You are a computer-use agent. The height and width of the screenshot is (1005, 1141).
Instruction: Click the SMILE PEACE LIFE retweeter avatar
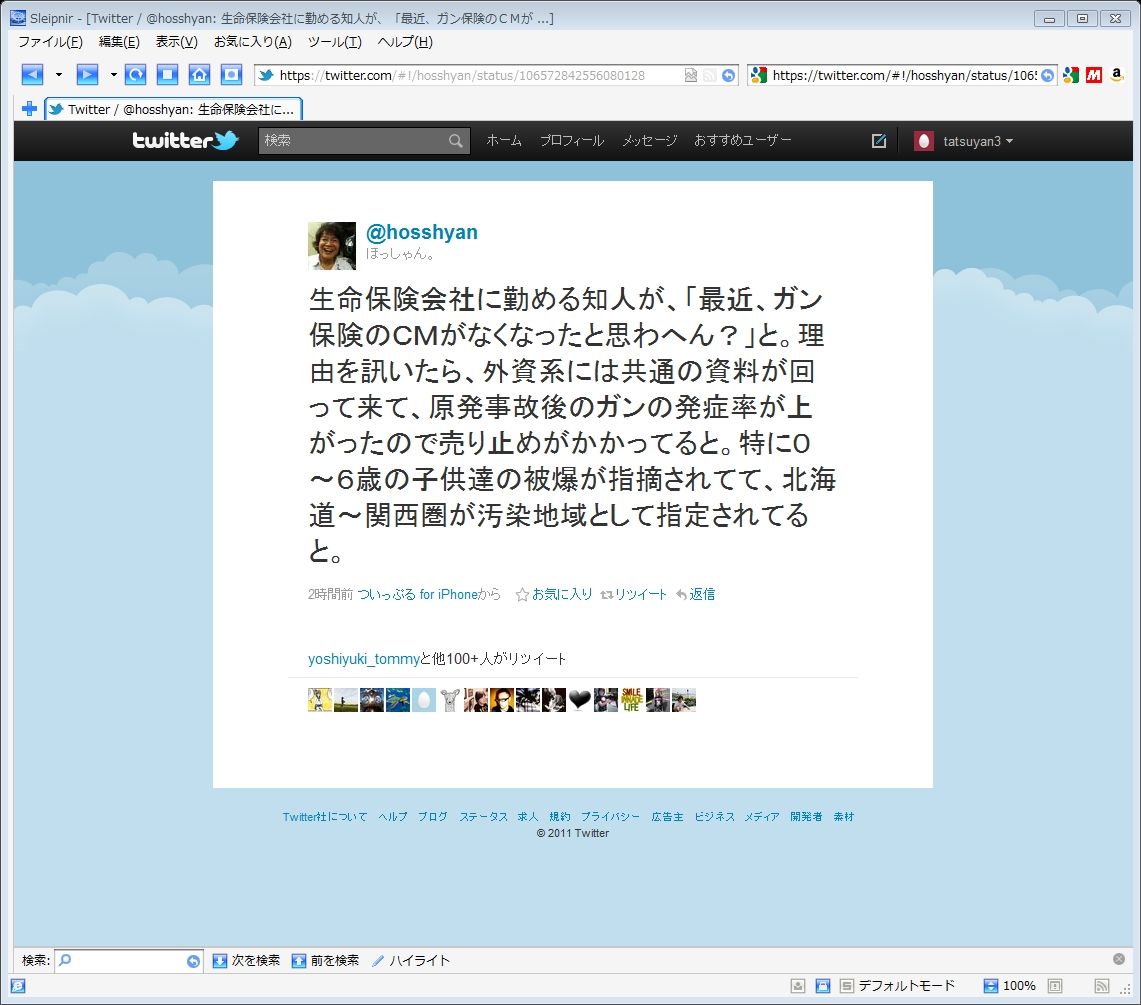click(x=632, y=700)
